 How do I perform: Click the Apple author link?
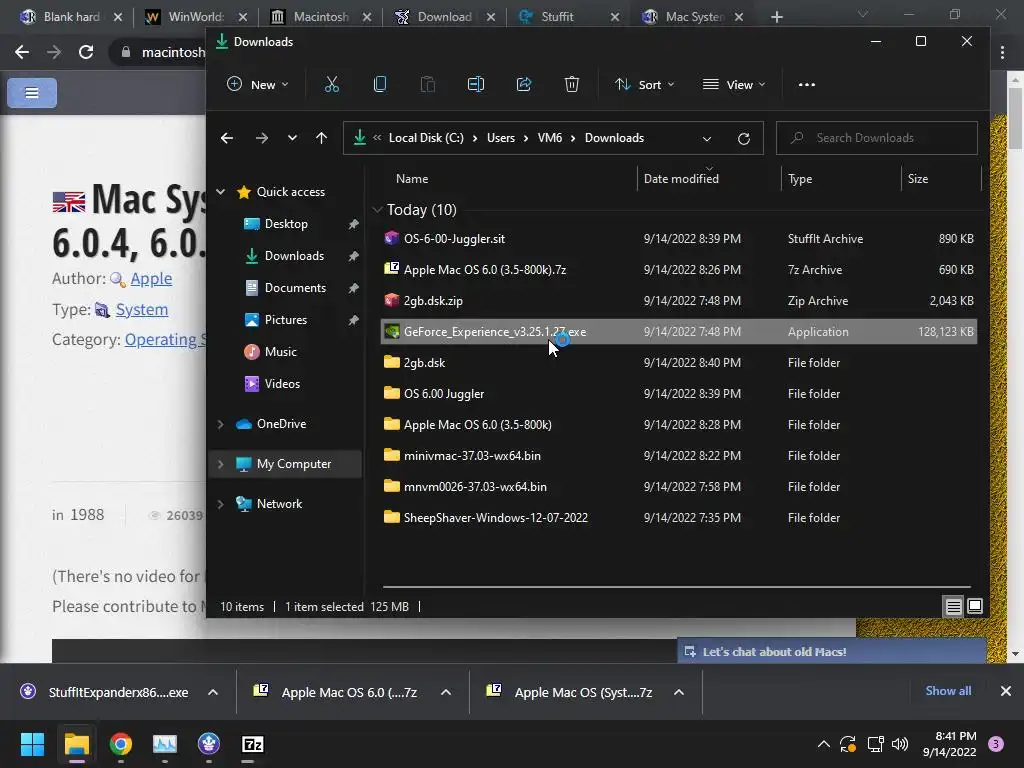151,279
